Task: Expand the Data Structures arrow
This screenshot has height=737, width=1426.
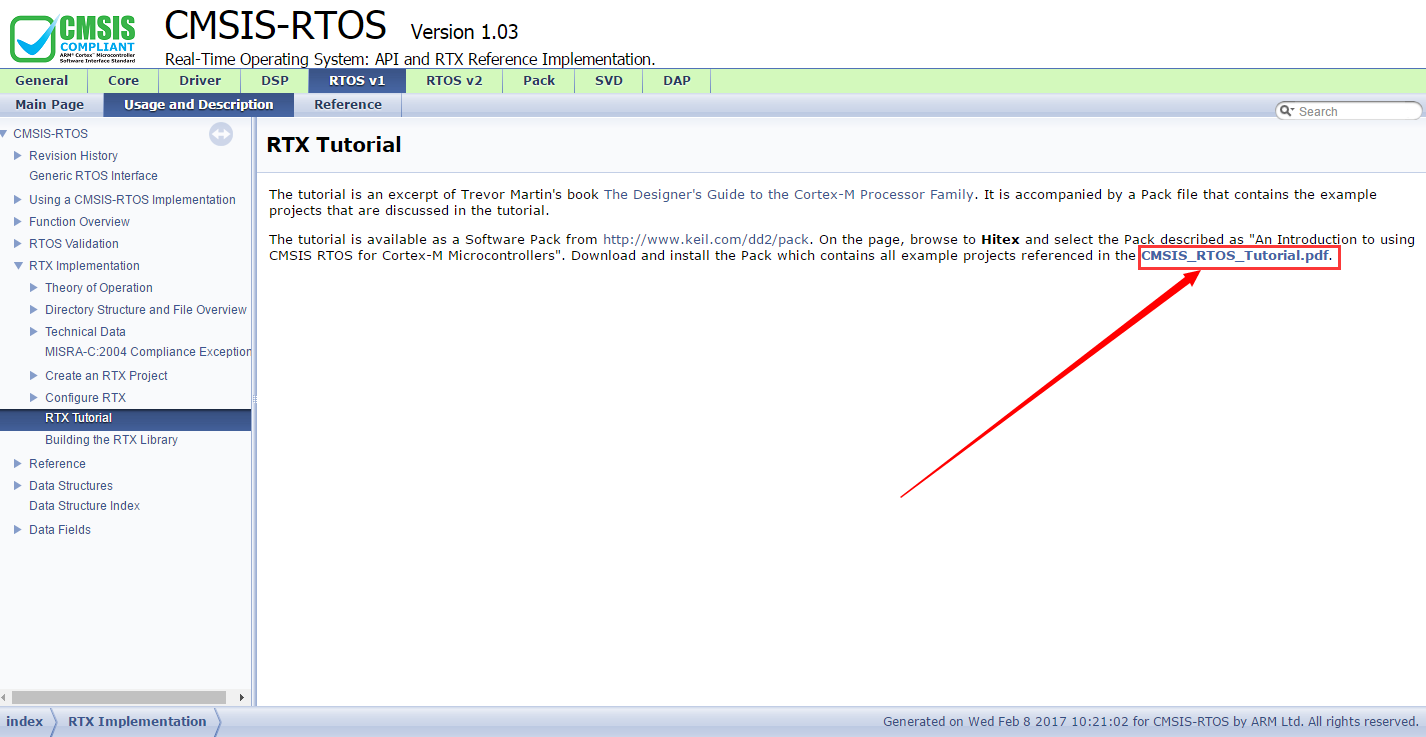Action: 18,485
